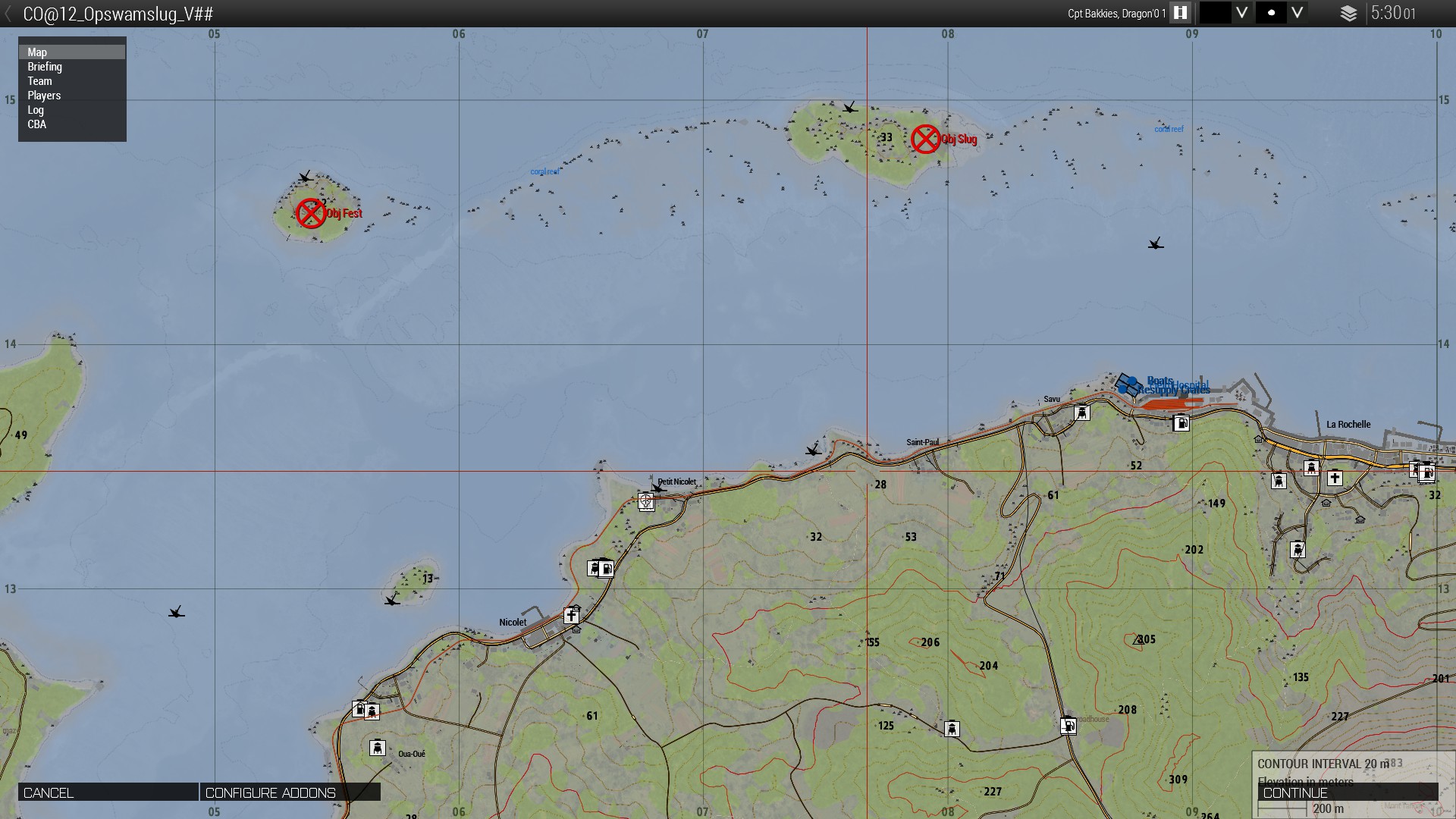Select the black marker color swatch
Image resolution: width=1456 pixels, height=819 pixels.
click(1215, 13)
